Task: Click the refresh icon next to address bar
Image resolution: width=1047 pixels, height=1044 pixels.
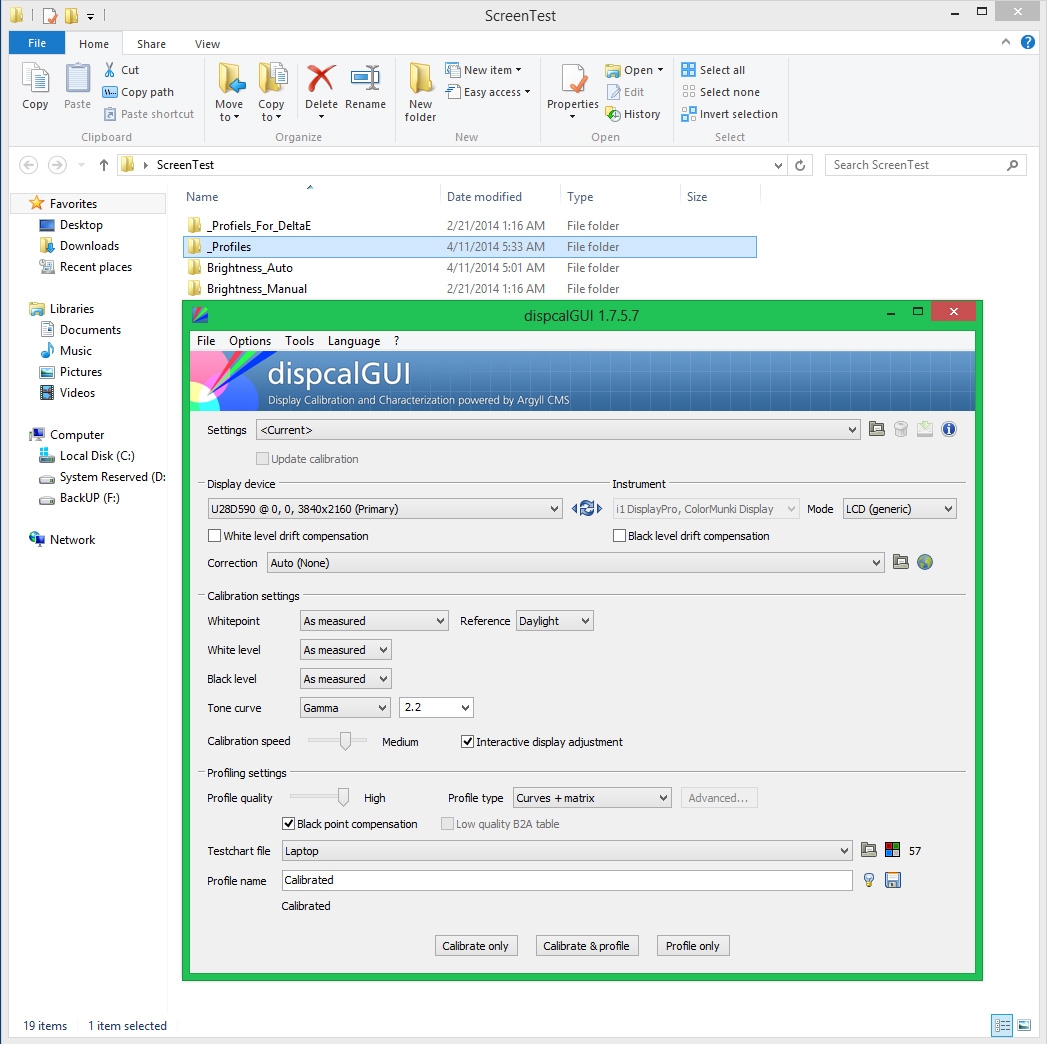Action: [800, 165]
